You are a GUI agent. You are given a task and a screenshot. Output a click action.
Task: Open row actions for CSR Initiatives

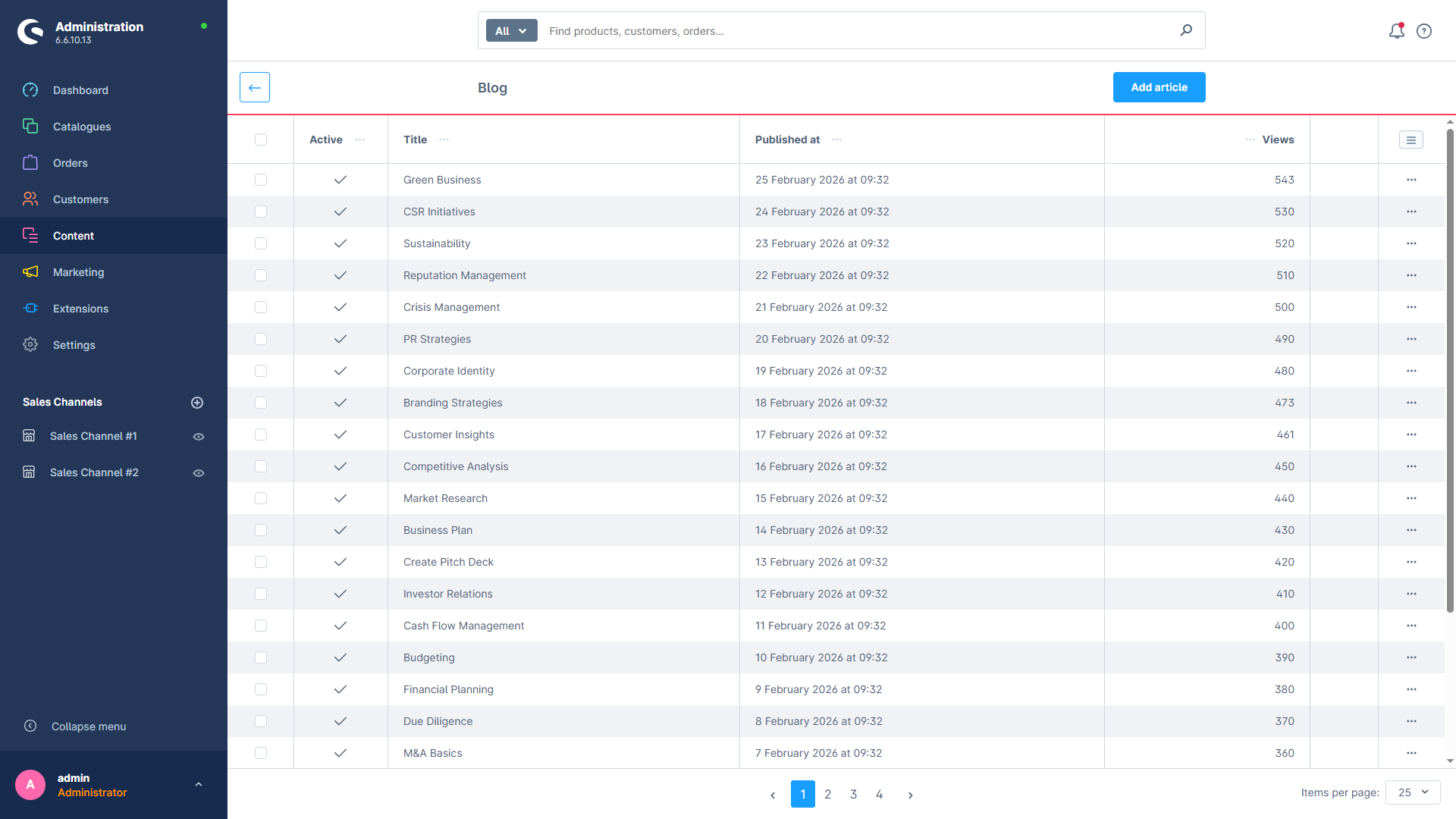pyautogui.click(x=1411, y=212)
